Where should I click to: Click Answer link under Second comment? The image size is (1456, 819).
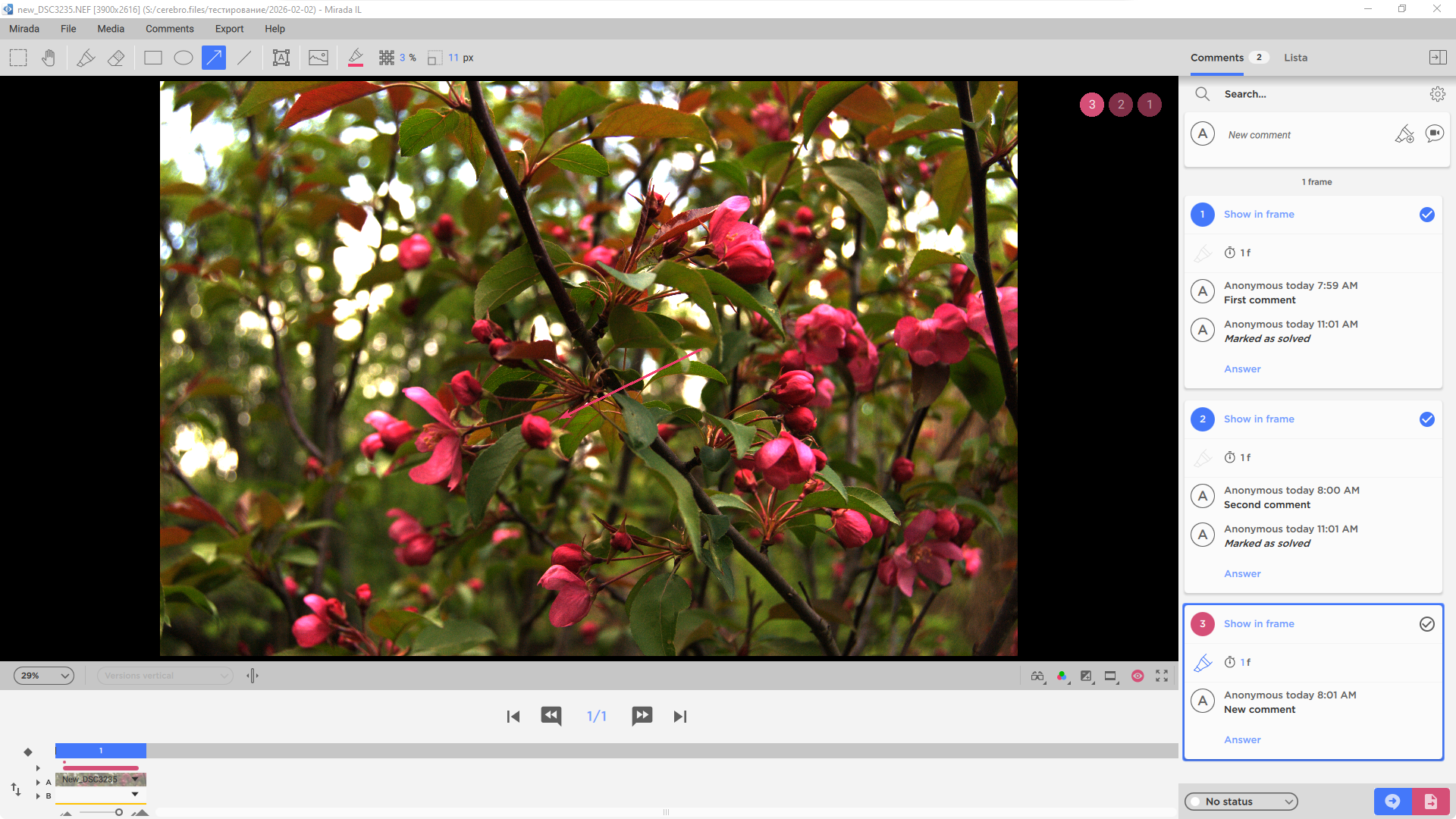(1242, 574)
